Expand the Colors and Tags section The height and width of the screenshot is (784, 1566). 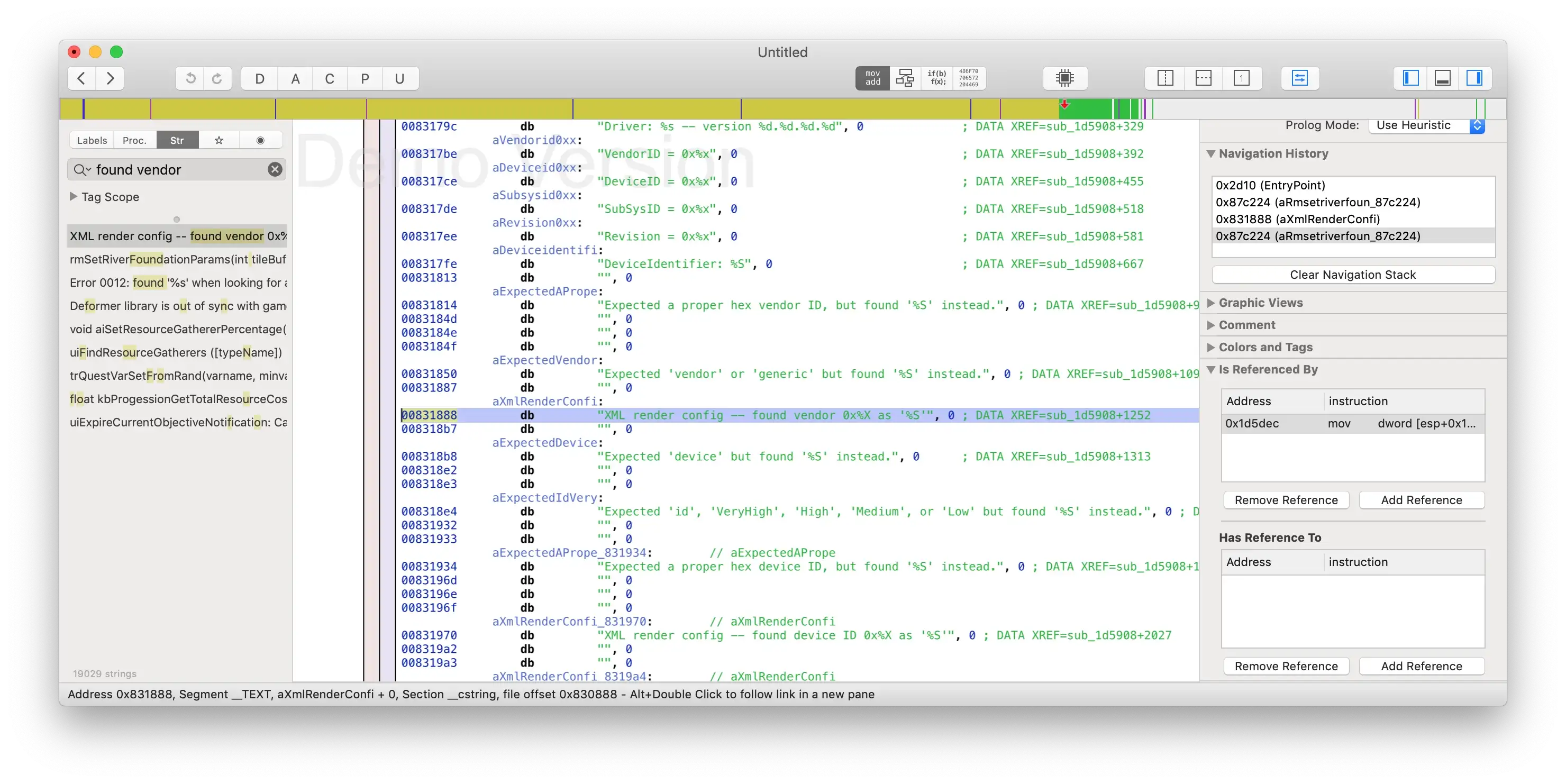tap(1210, 347)
